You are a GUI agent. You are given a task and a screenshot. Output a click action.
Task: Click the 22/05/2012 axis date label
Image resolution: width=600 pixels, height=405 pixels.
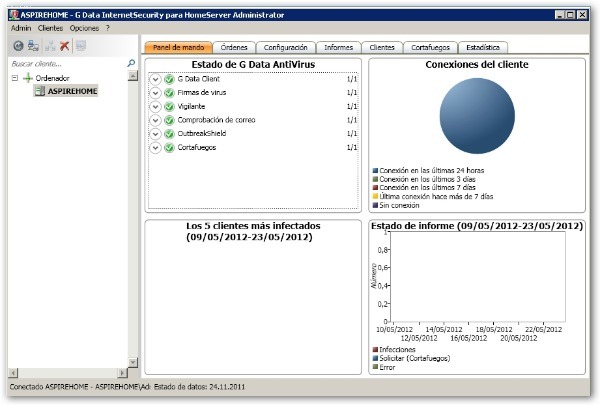(x=543, y=330)
